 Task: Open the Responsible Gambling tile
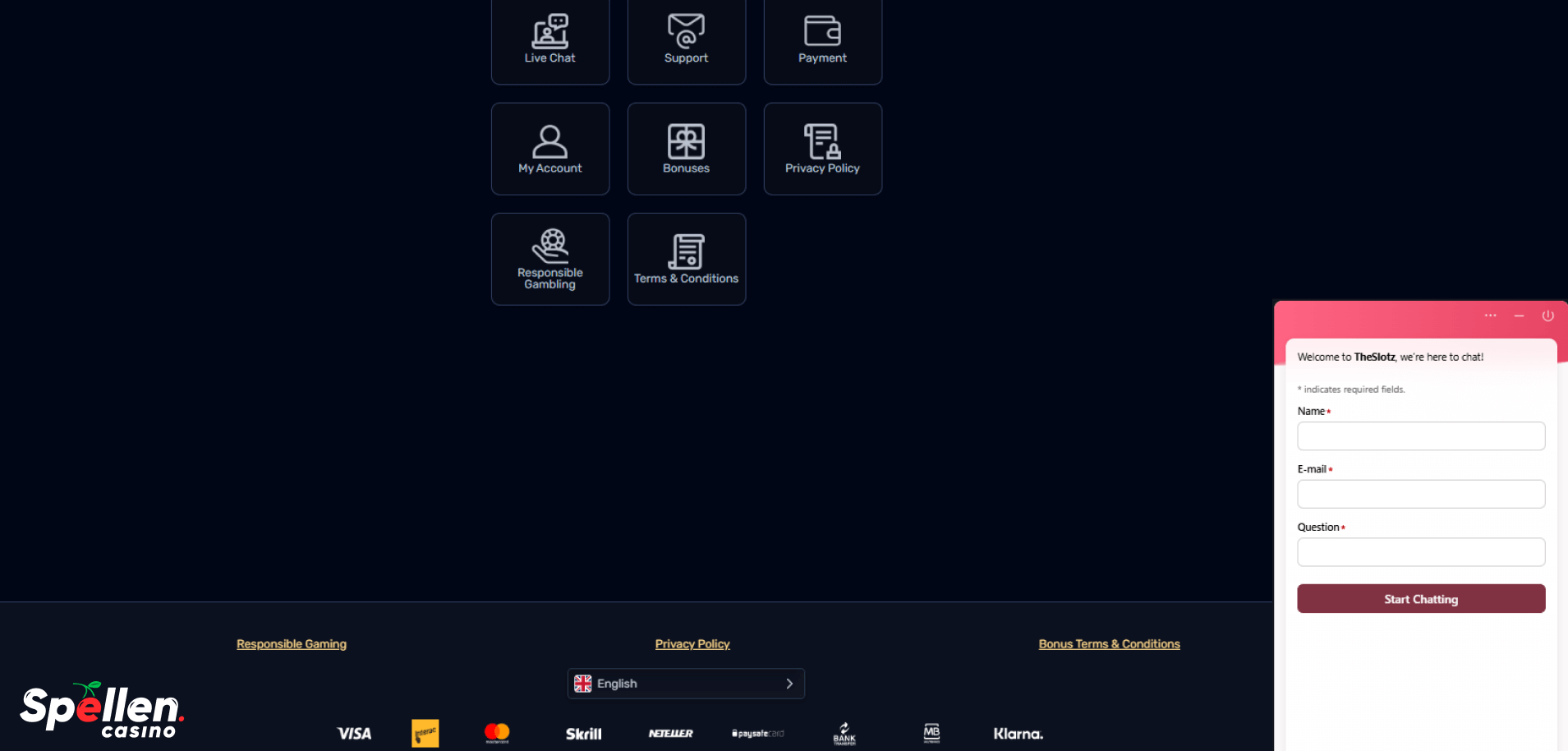coord(549,259)
